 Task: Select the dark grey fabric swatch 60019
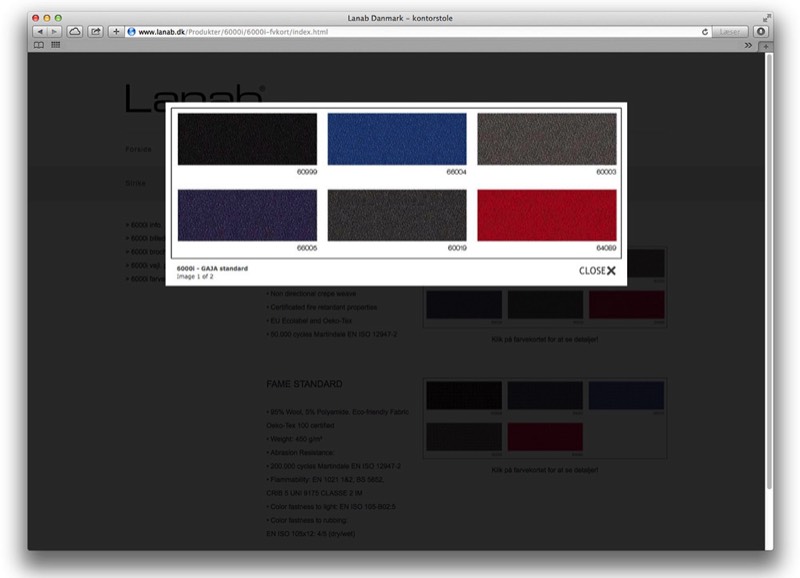[397, 215]
